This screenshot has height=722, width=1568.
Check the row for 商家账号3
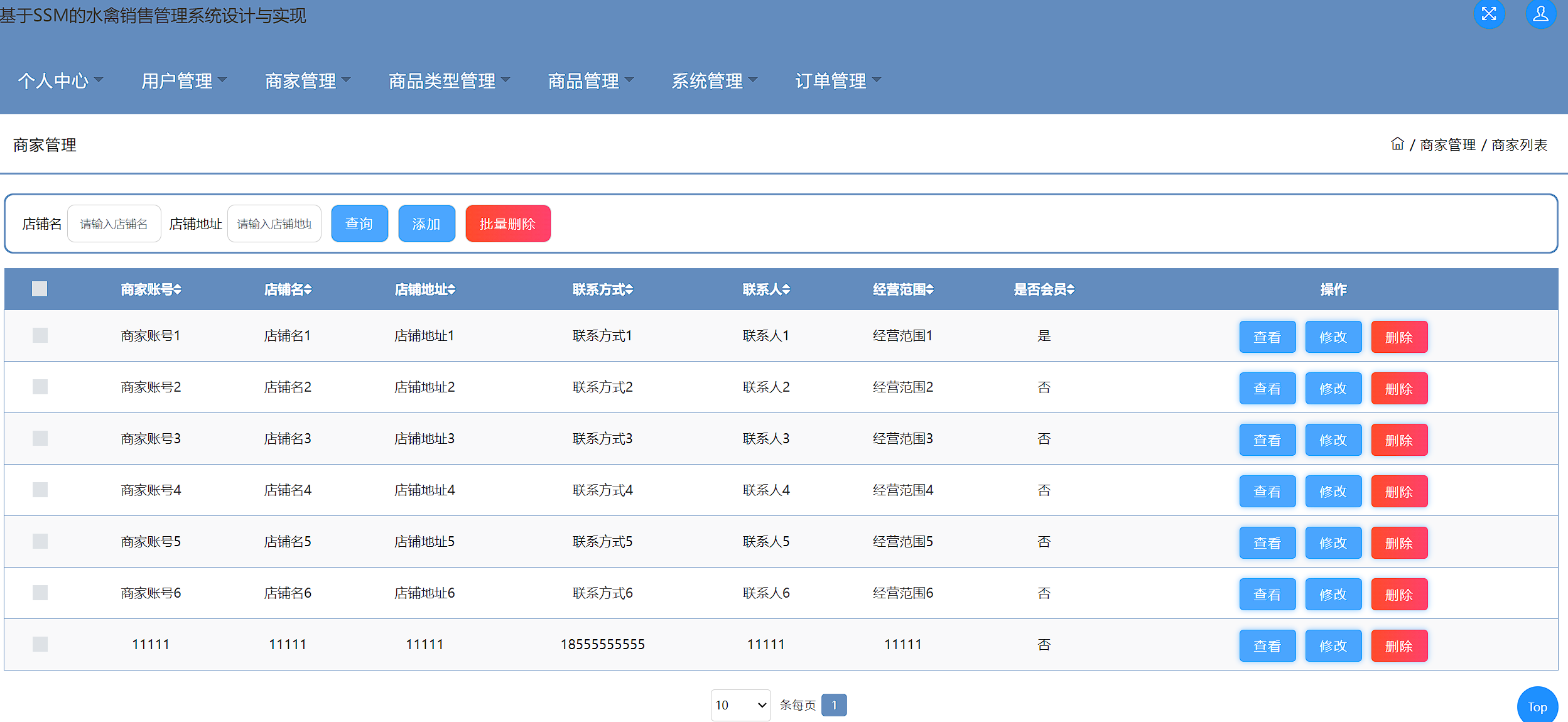click(40, 438)
